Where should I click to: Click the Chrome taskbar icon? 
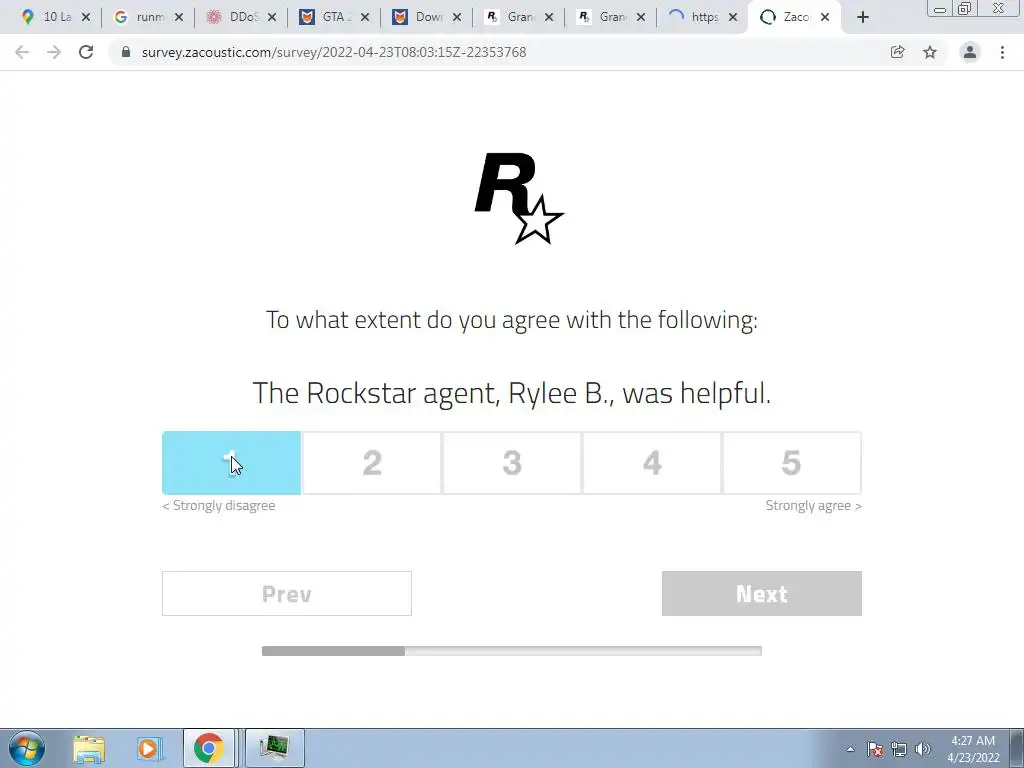coord(208,748)
